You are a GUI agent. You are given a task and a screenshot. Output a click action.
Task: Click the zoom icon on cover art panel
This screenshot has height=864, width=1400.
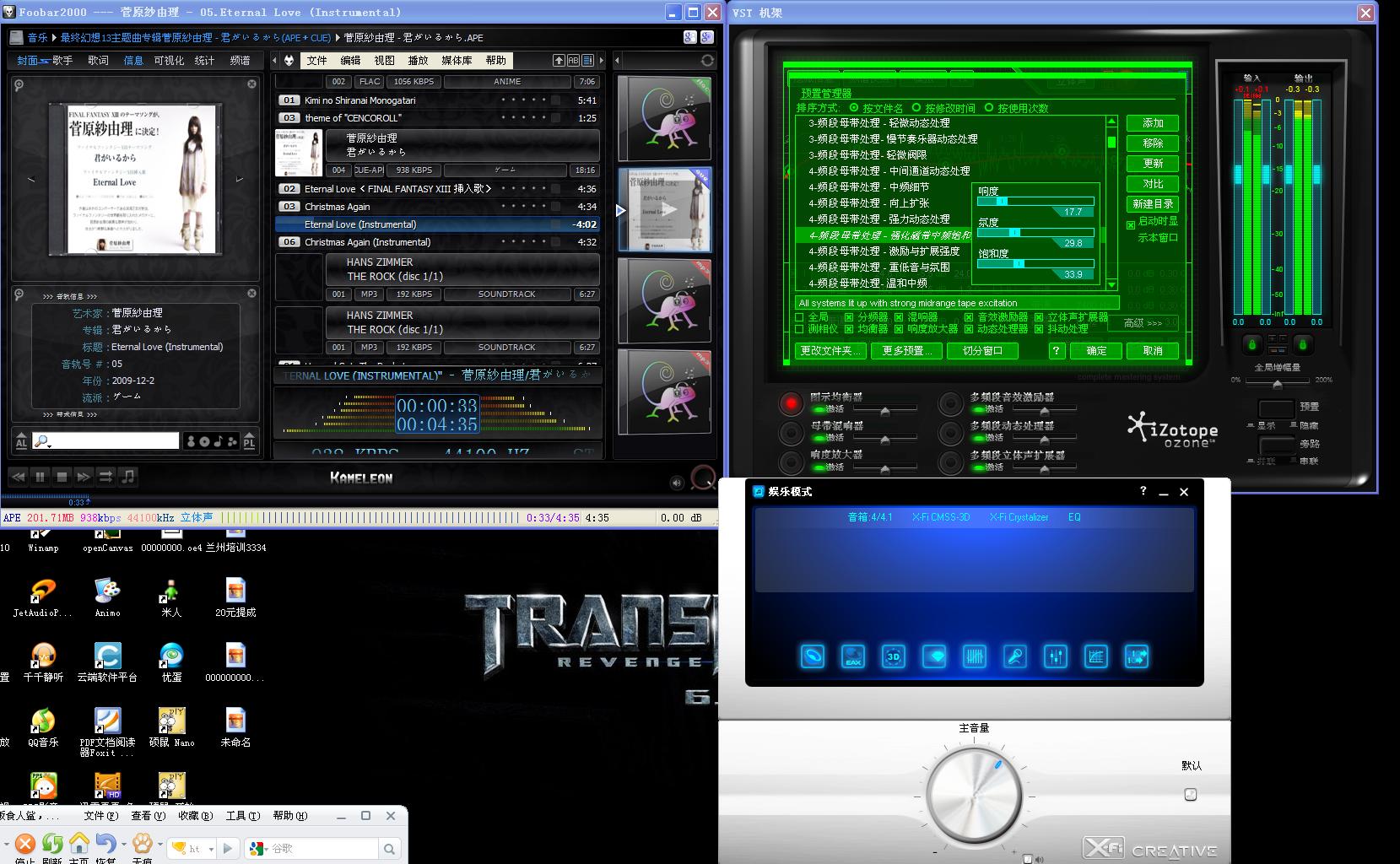[x=19, y=84]
